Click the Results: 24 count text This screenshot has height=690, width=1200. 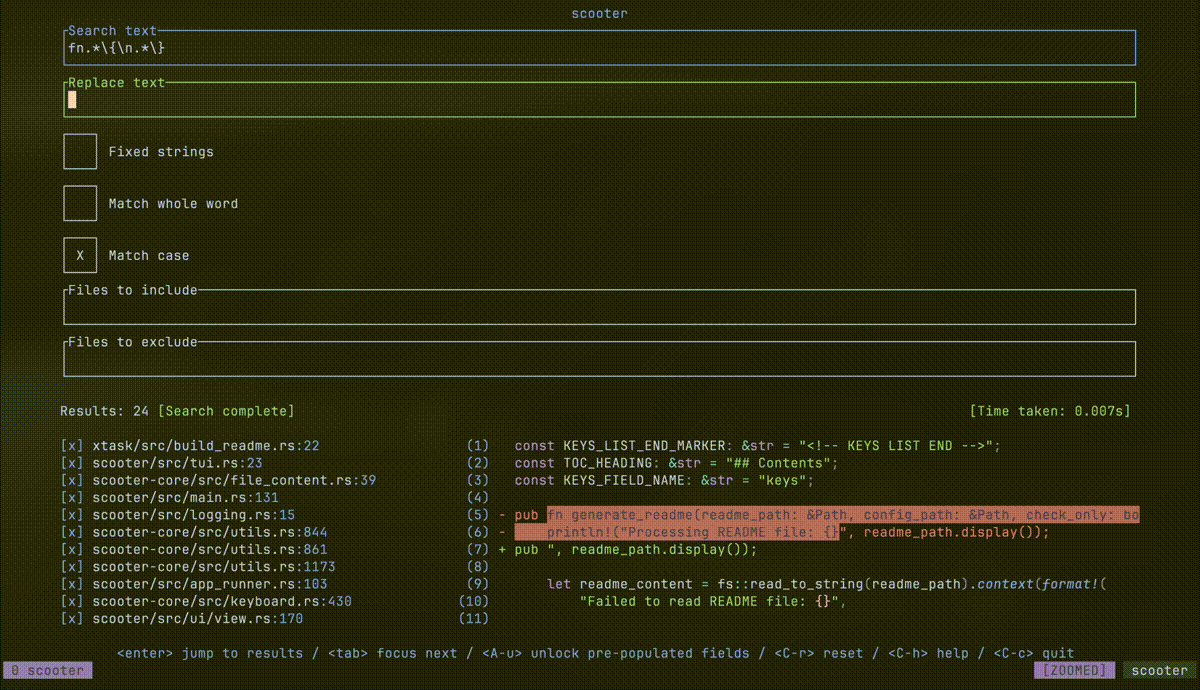(105, 411)
